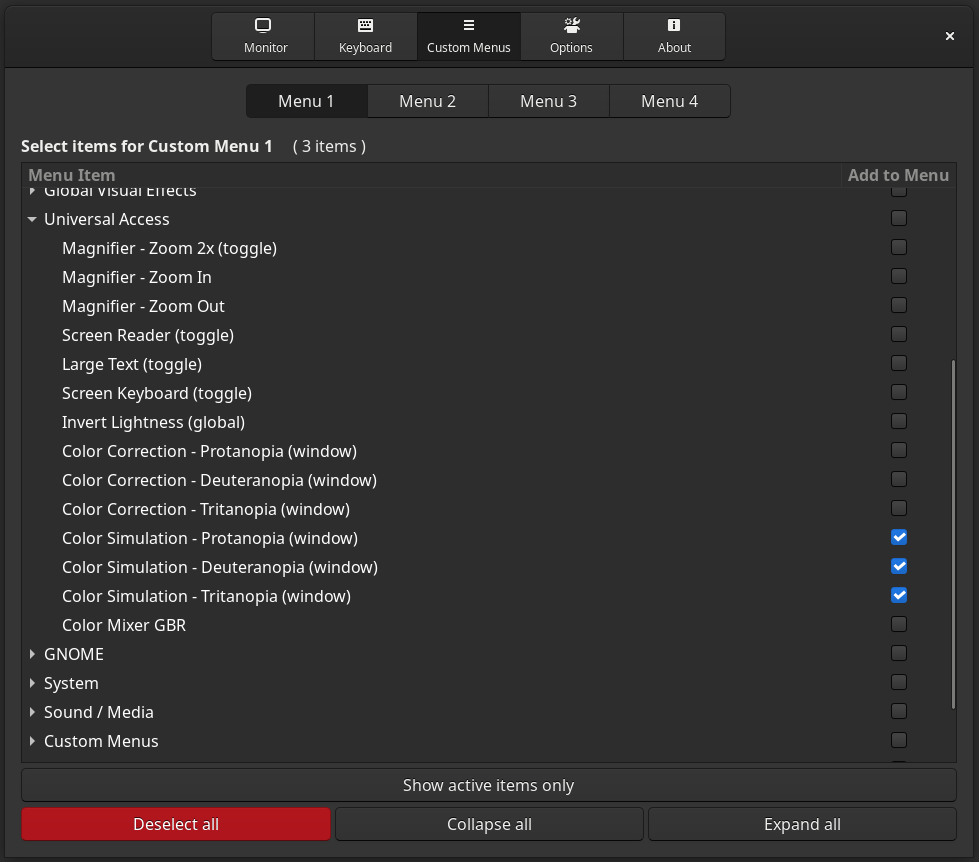979x862 pixels.
Task: Enable Magnifier - Zoom In checkbox
Action: pos(898,276)
